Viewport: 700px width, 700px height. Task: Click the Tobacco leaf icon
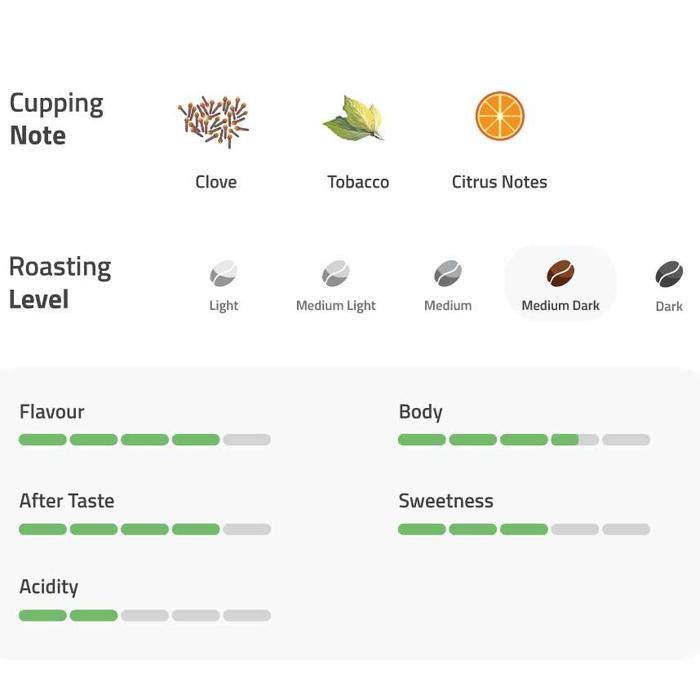[354, 119]
